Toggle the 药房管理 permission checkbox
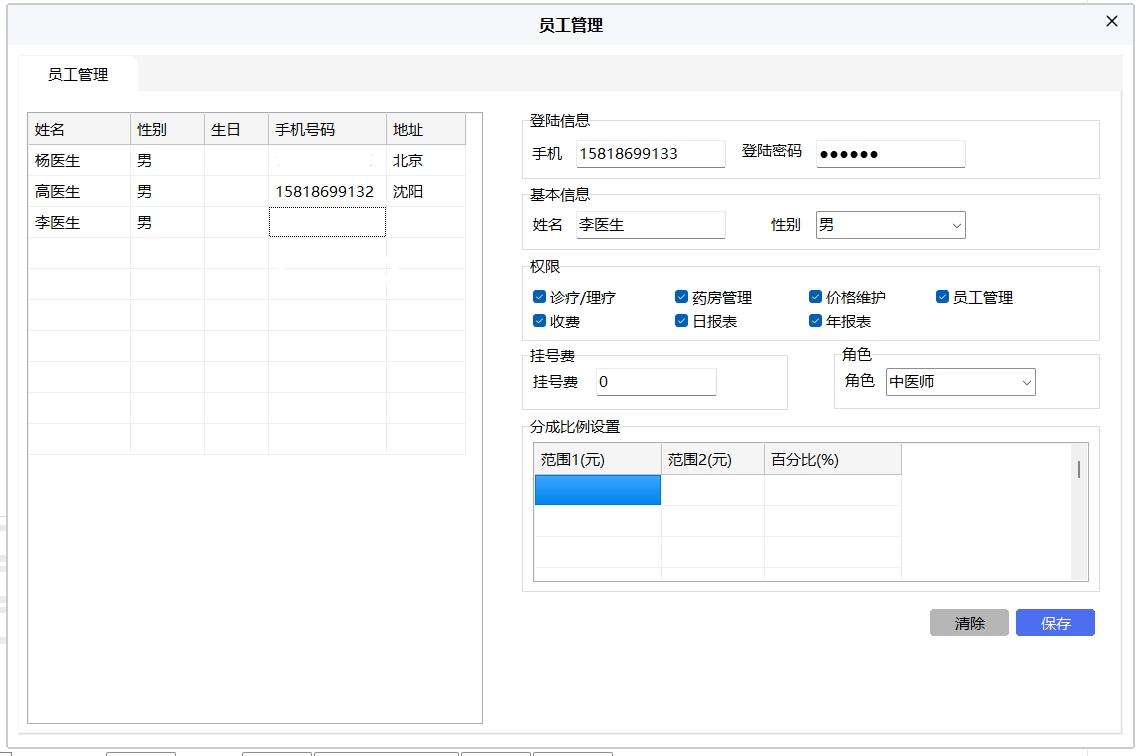 pos(682,297)
